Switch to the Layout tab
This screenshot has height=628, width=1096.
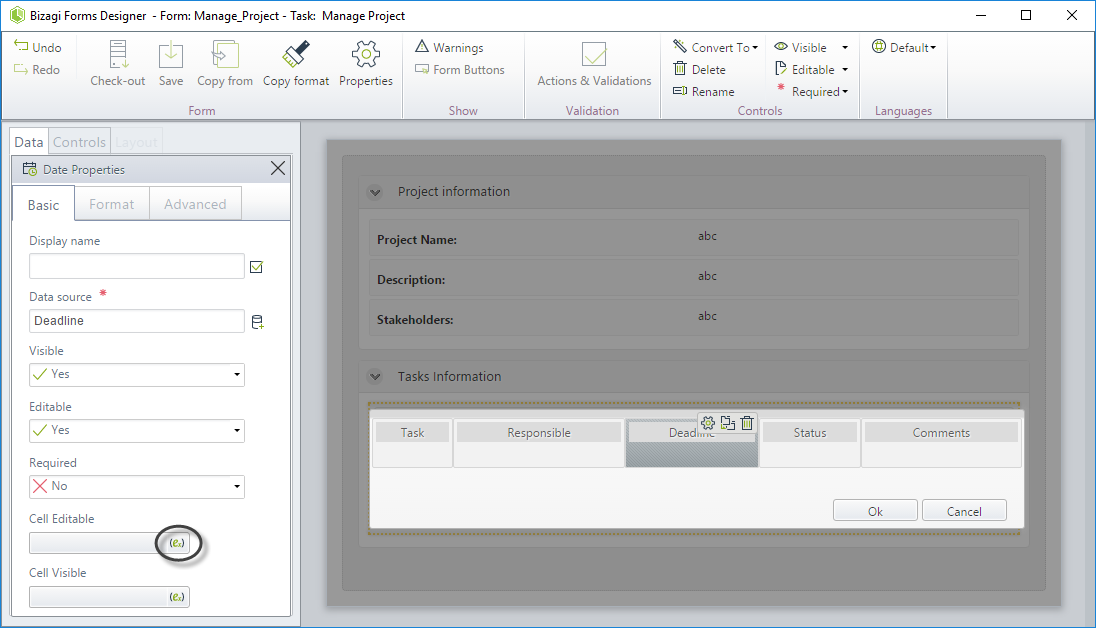pos(136,142)
